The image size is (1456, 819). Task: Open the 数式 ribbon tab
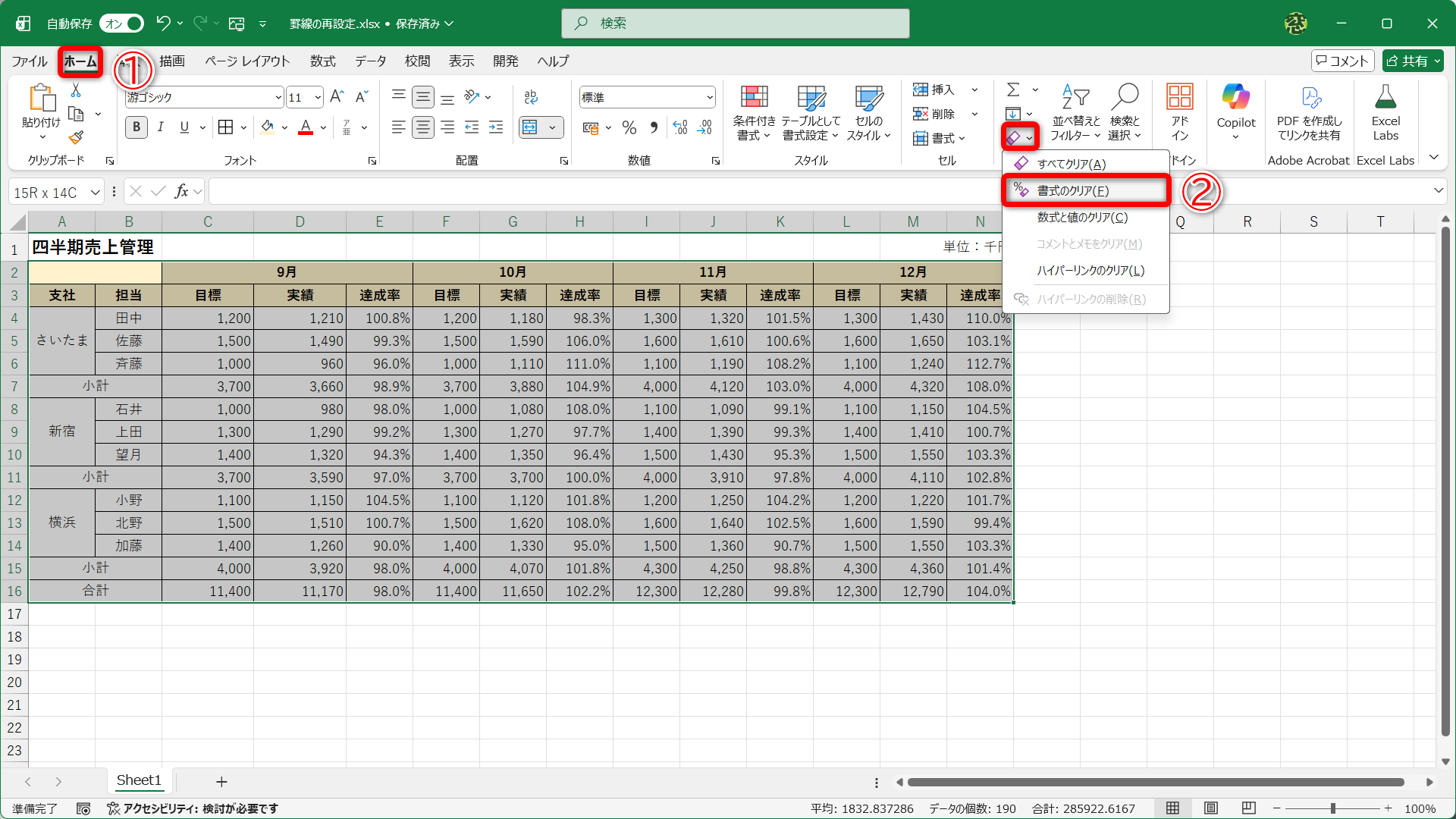pos(322,61)
